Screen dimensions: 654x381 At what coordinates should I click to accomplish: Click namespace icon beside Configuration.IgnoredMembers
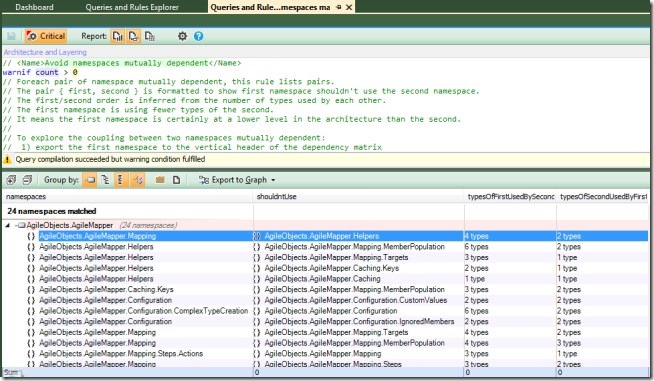click(257, 322)
